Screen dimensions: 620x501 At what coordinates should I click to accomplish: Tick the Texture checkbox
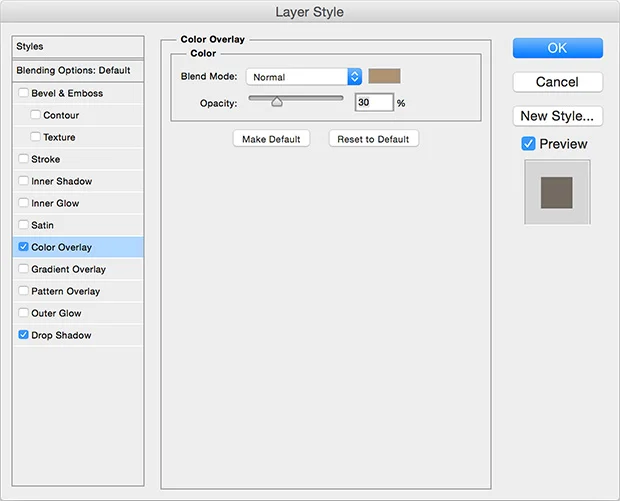click(35, 137)
